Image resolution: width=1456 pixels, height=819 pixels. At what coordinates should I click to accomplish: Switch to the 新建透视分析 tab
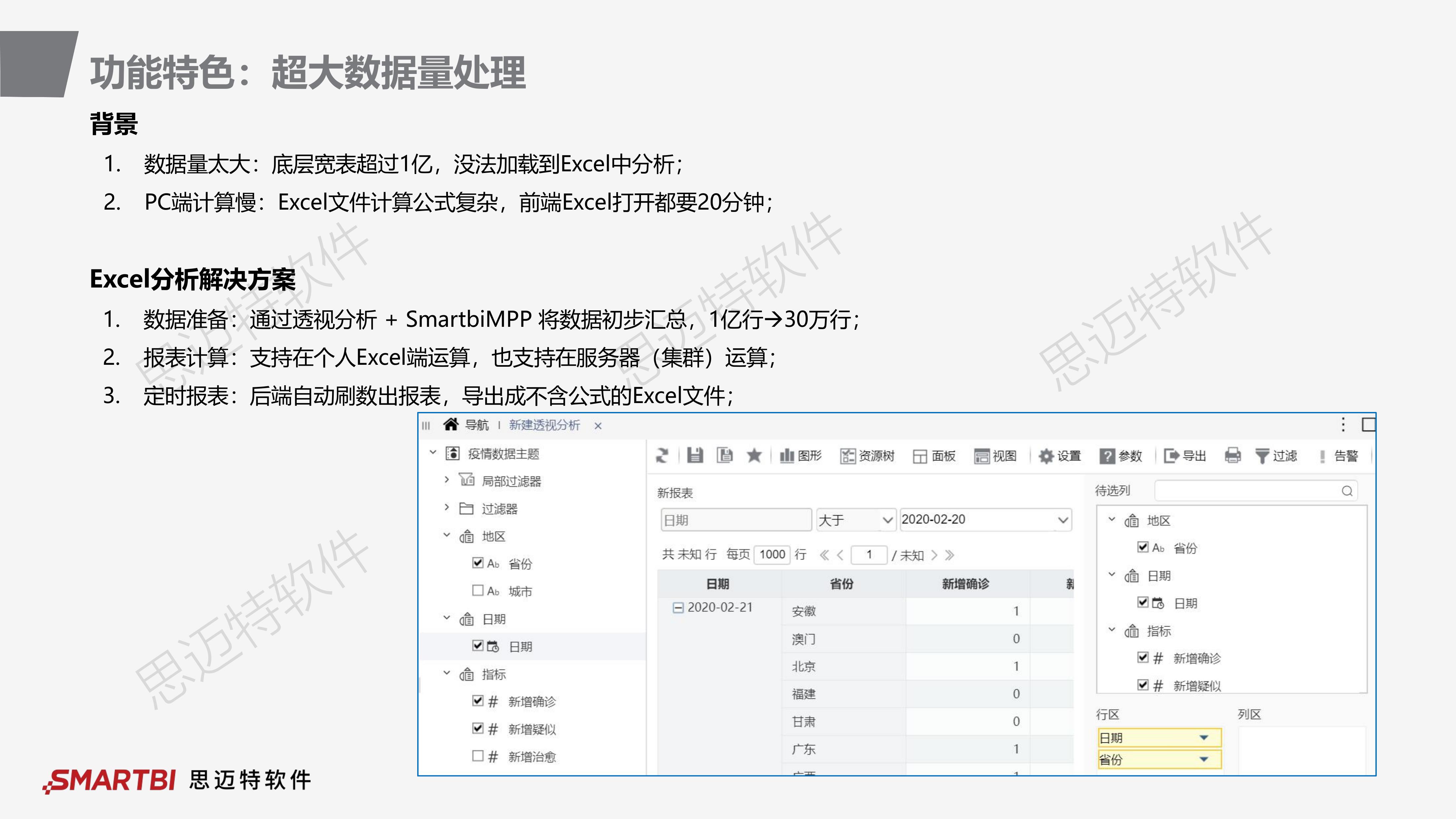tap(544, 425)
